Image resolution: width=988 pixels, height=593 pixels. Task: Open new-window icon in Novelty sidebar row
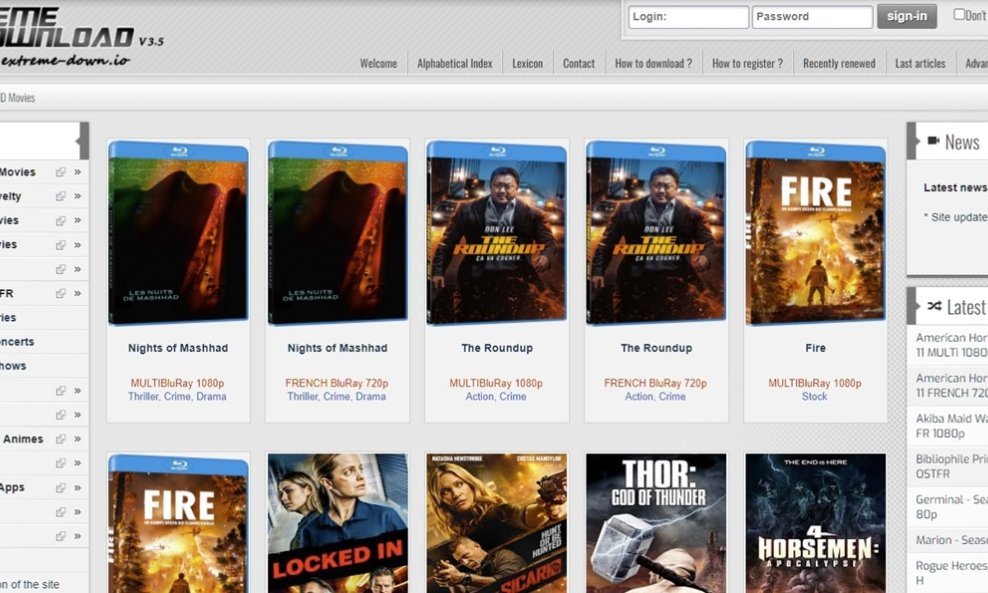point(60,196)
